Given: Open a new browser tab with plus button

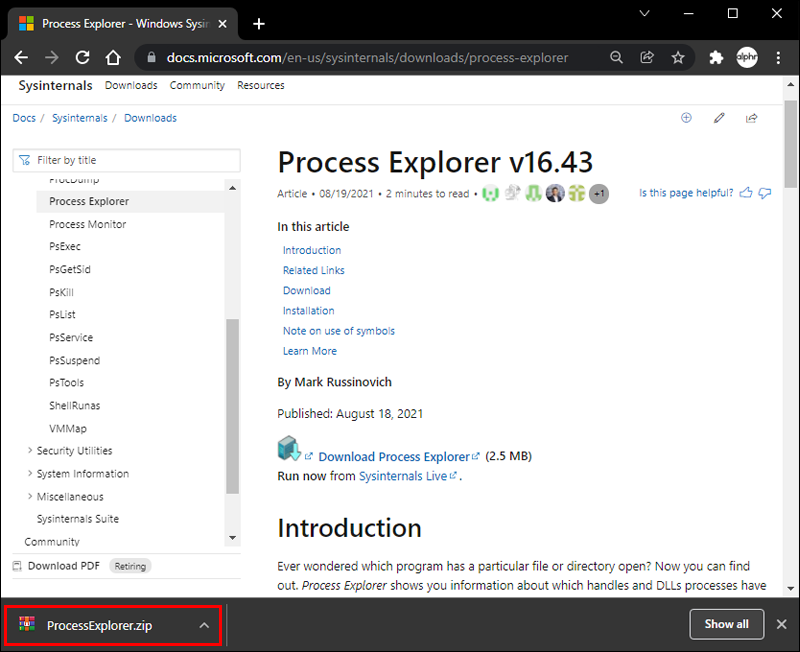Looking at the screenshot, I should (259, 24).
